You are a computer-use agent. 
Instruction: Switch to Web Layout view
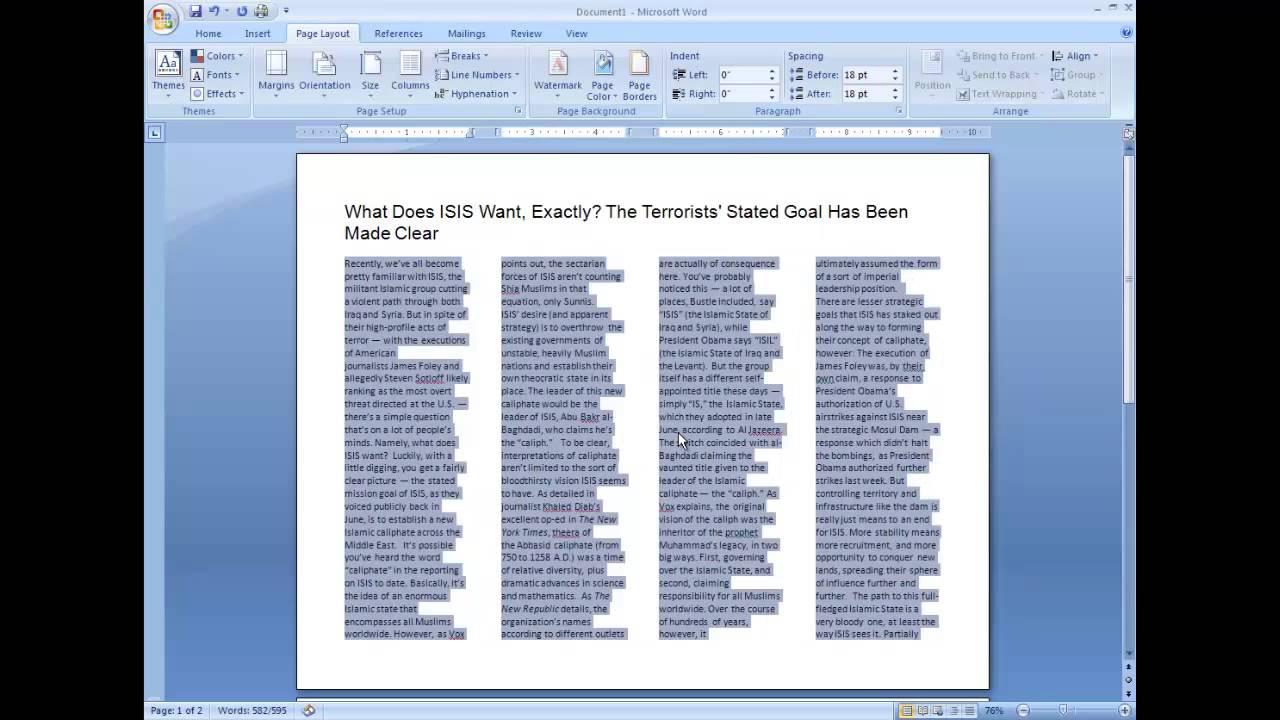(937, 711)
